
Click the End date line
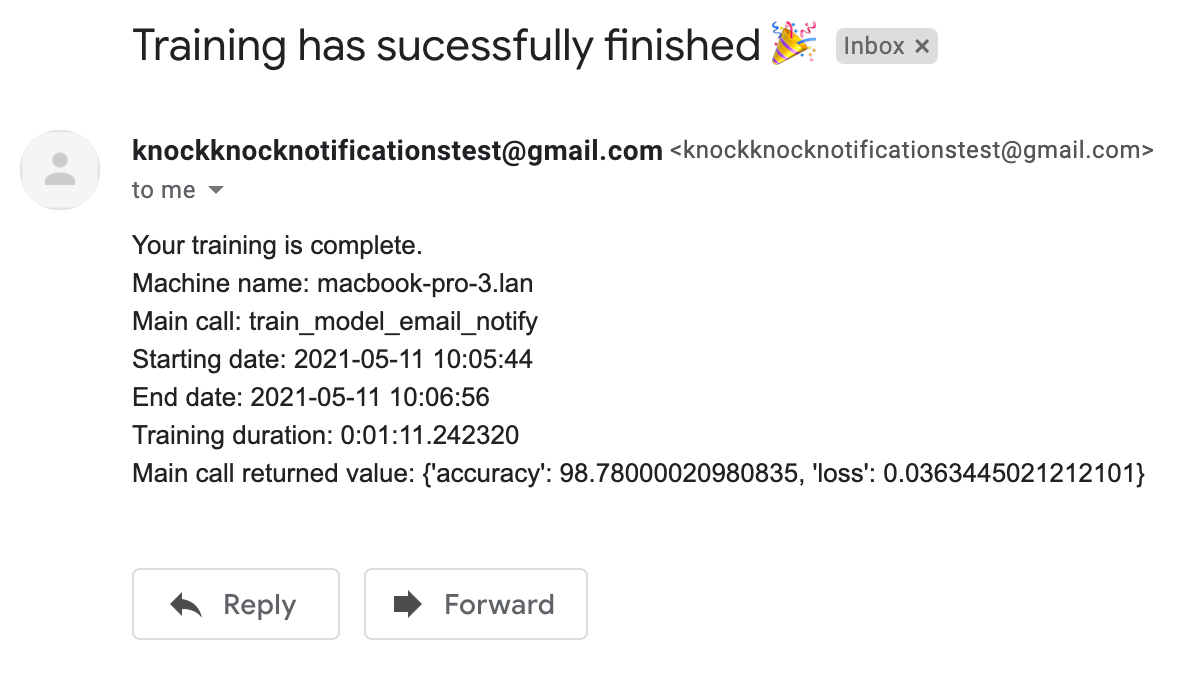(311, 398)
